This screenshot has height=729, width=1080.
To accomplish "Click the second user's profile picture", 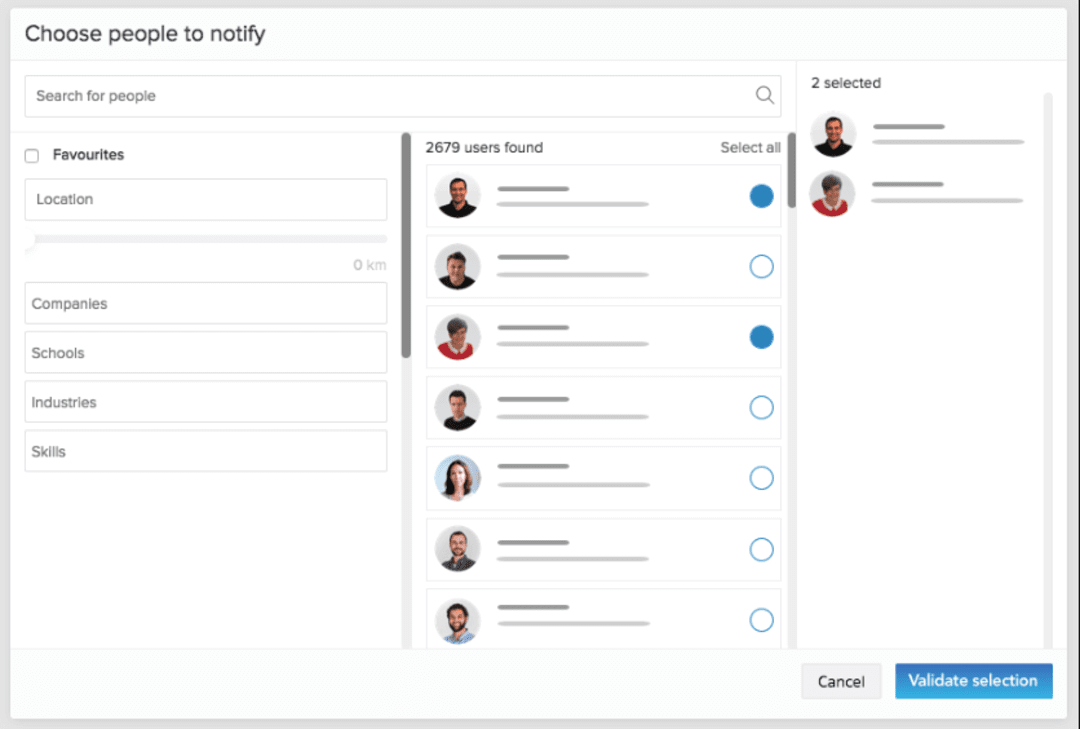I will click(x=457, y=267).
